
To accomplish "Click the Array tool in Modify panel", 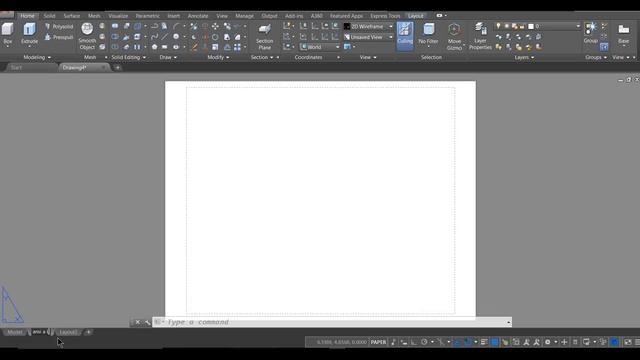I will tap(237, 47).
